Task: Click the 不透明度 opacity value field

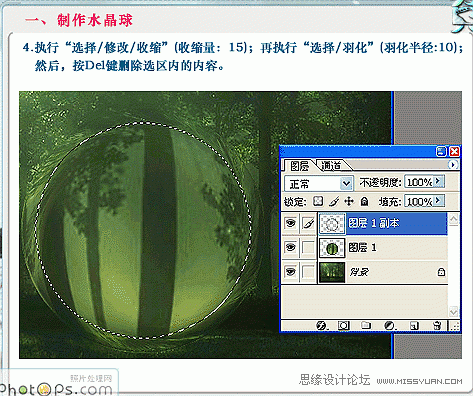Action: pyautogui.click(x=419, y=182)
